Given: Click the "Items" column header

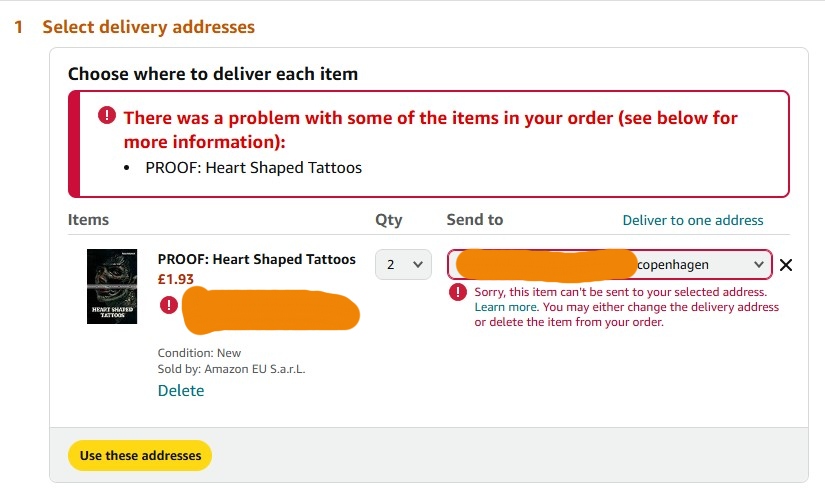Looking at the screenshot, I should (89, 219).
